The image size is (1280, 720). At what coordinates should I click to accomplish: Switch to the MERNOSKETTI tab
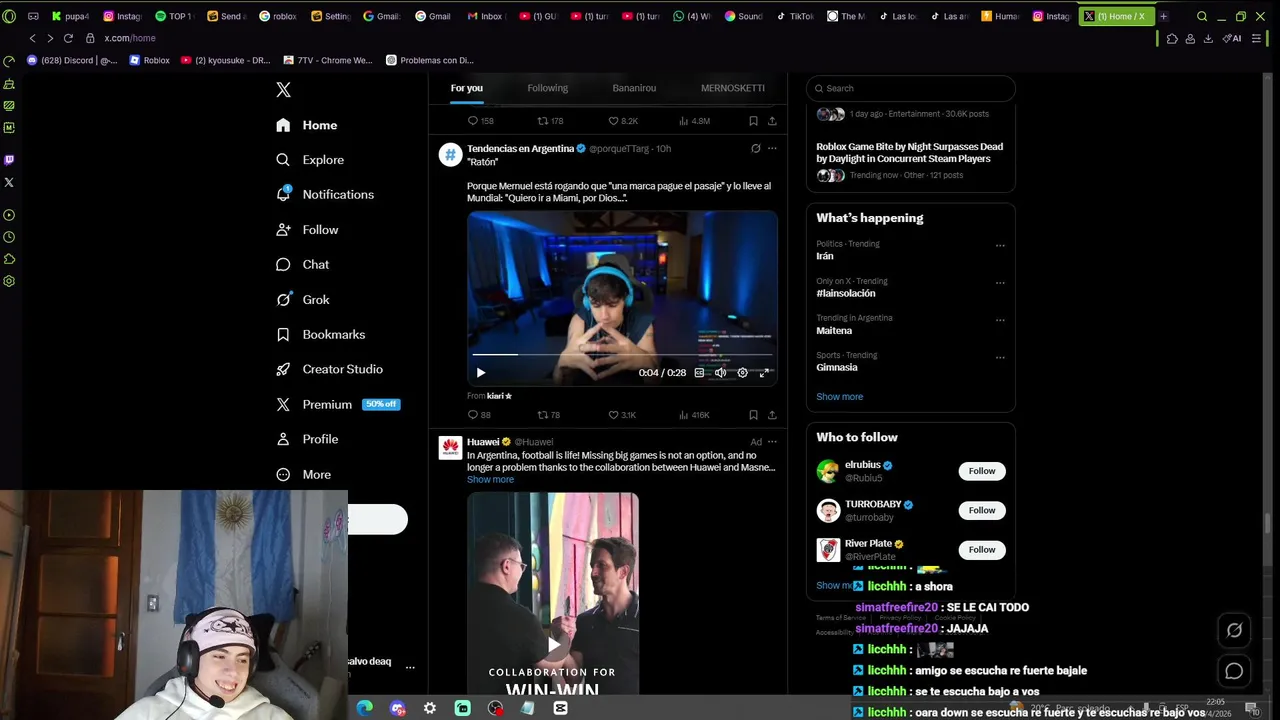733,88
